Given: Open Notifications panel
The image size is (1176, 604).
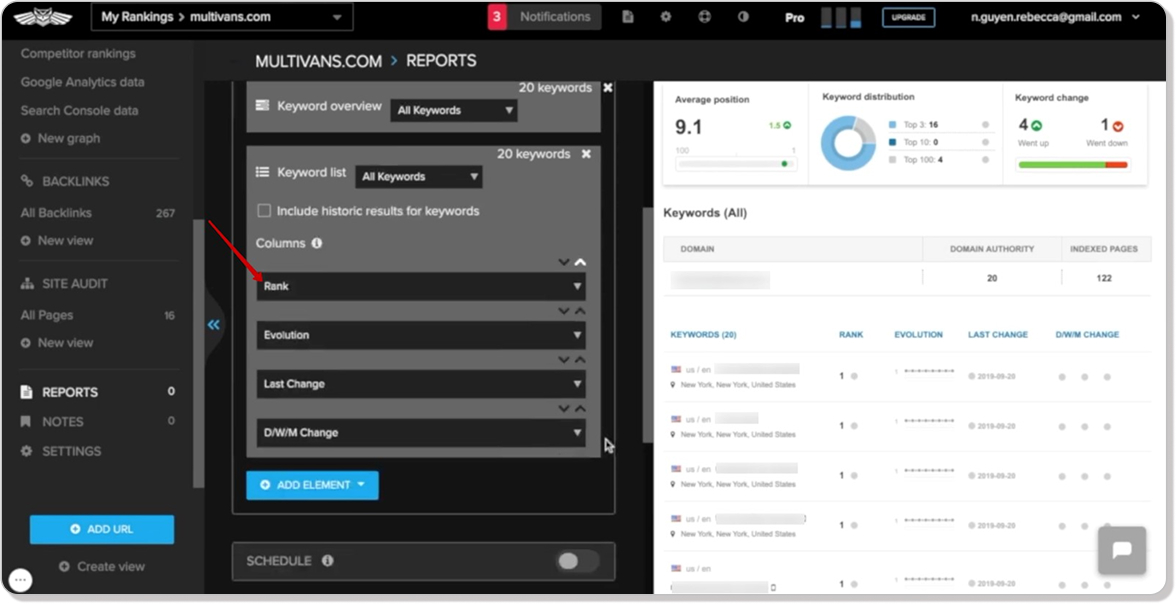Looking at the screenshot, I should 544,17.
